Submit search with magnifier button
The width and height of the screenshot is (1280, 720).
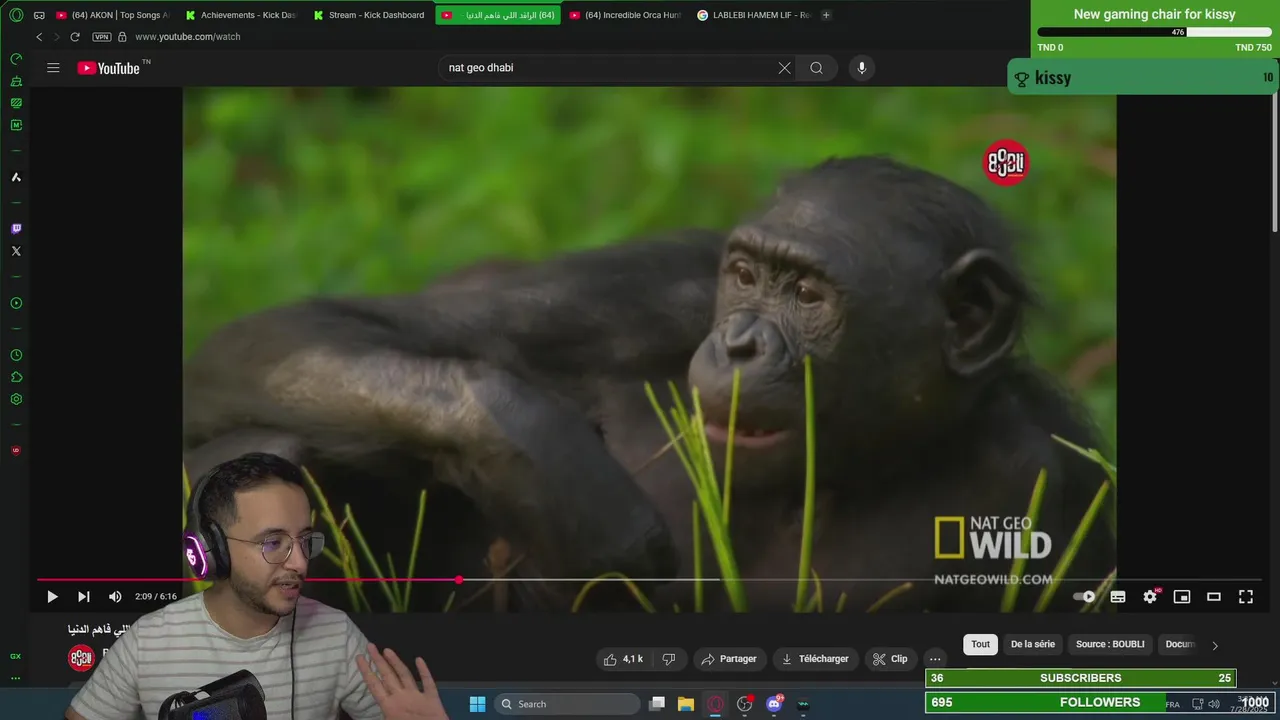coord(817,68)
